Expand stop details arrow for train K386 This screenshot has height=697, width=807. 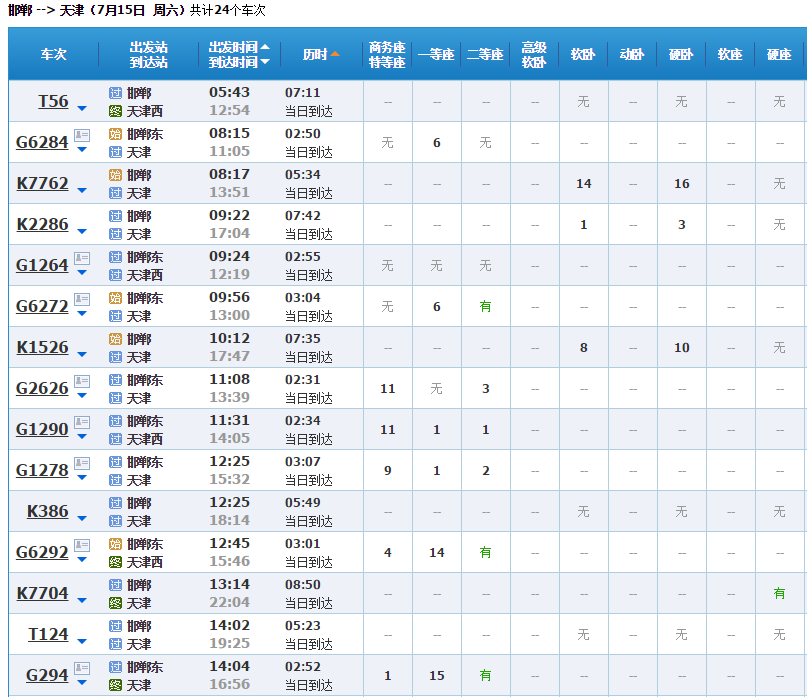pos(82,518)
